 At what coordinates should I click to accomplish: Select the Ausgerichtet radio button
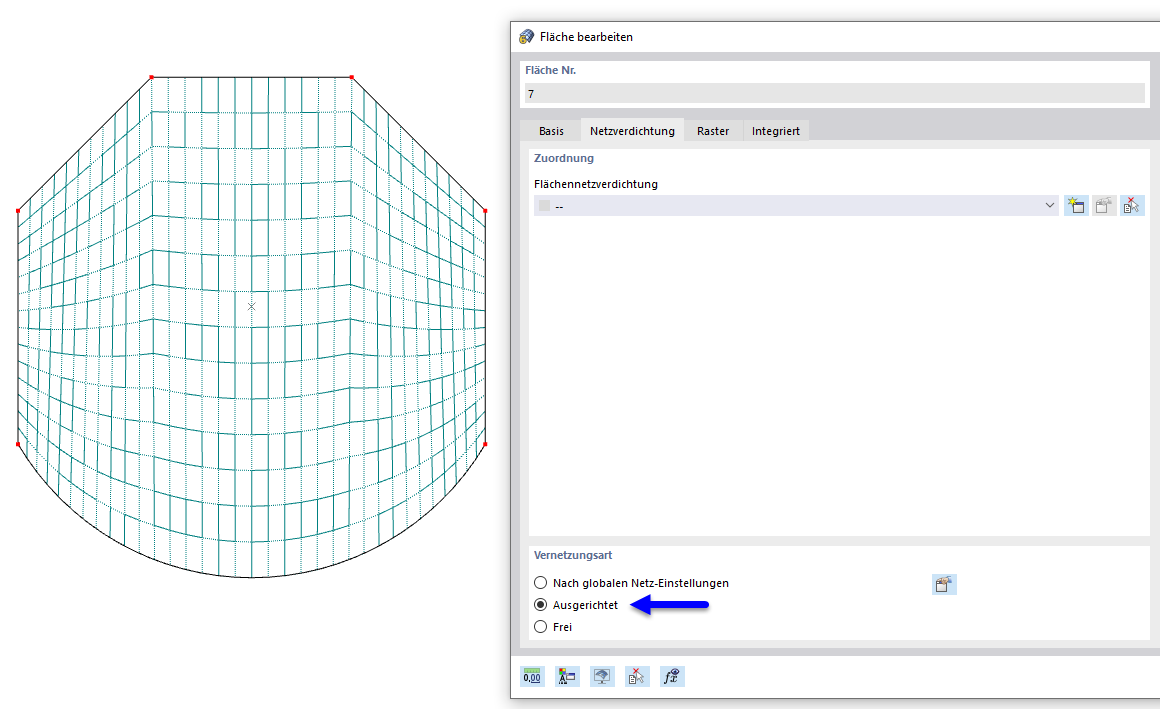(541, 605)
